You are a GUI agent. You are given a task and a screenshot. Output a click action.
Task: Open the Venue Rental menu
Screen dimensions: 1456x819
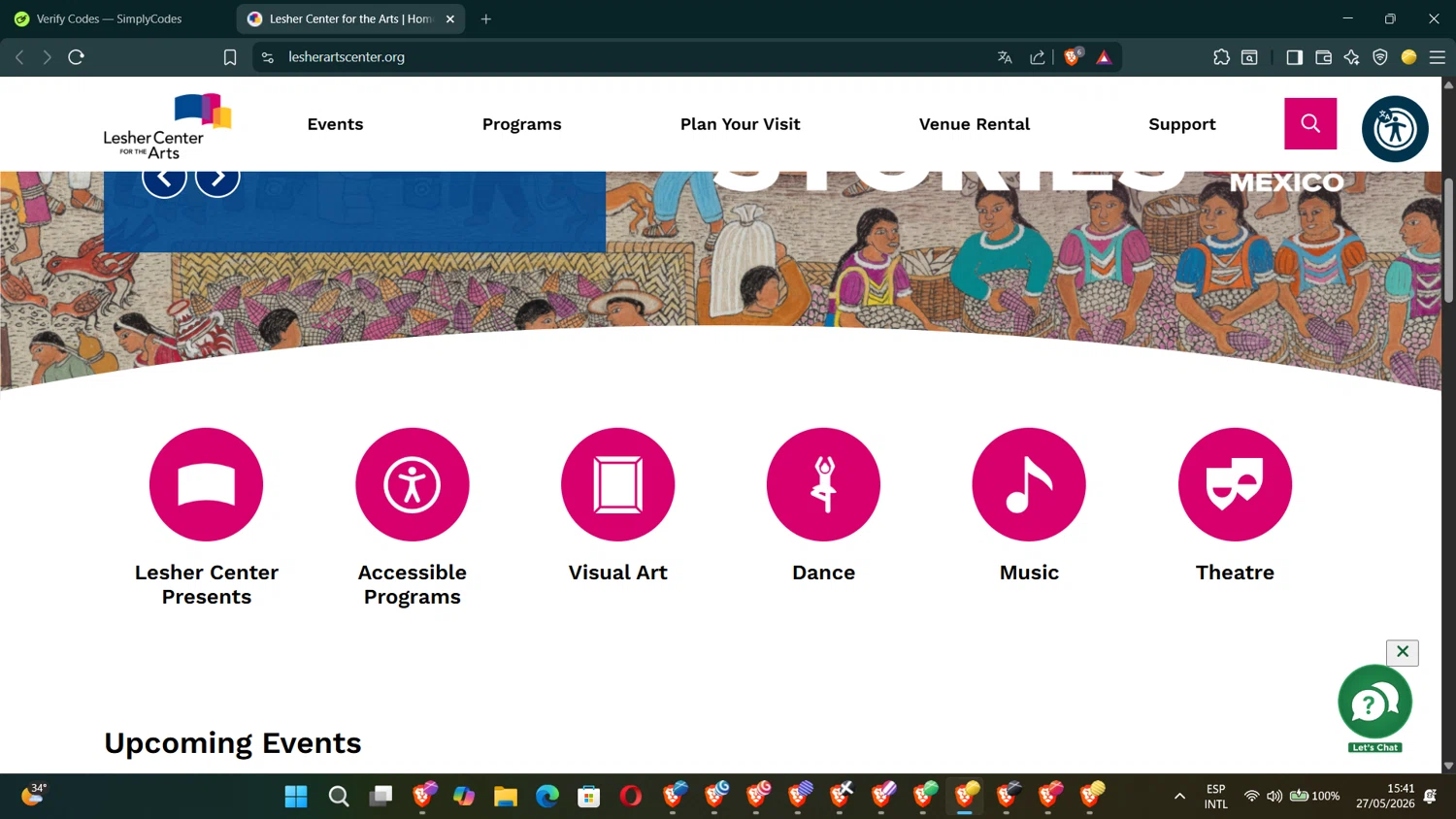click(x=975, y=124)
